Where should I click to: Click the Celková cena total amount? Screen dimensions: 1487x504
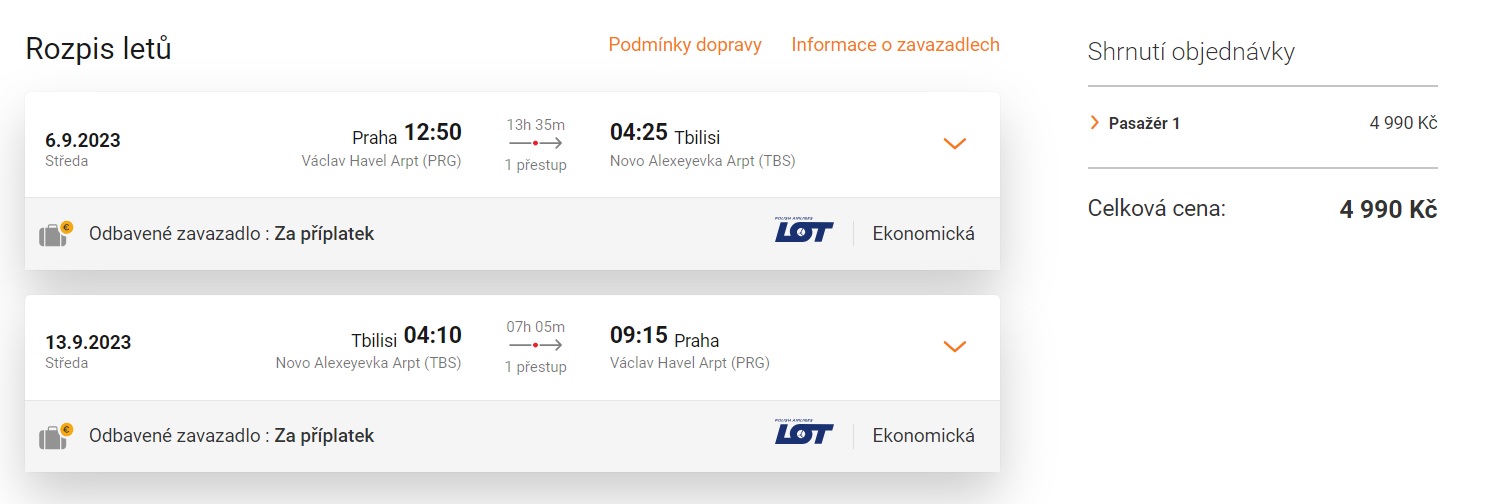tap(1388, 210)
